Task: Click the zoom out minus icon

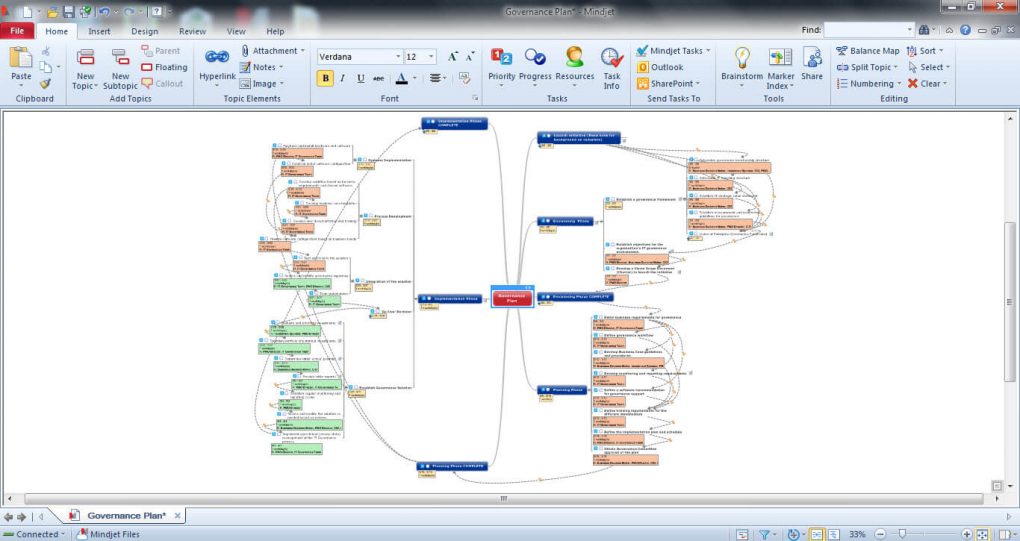Action: (879, 534)
